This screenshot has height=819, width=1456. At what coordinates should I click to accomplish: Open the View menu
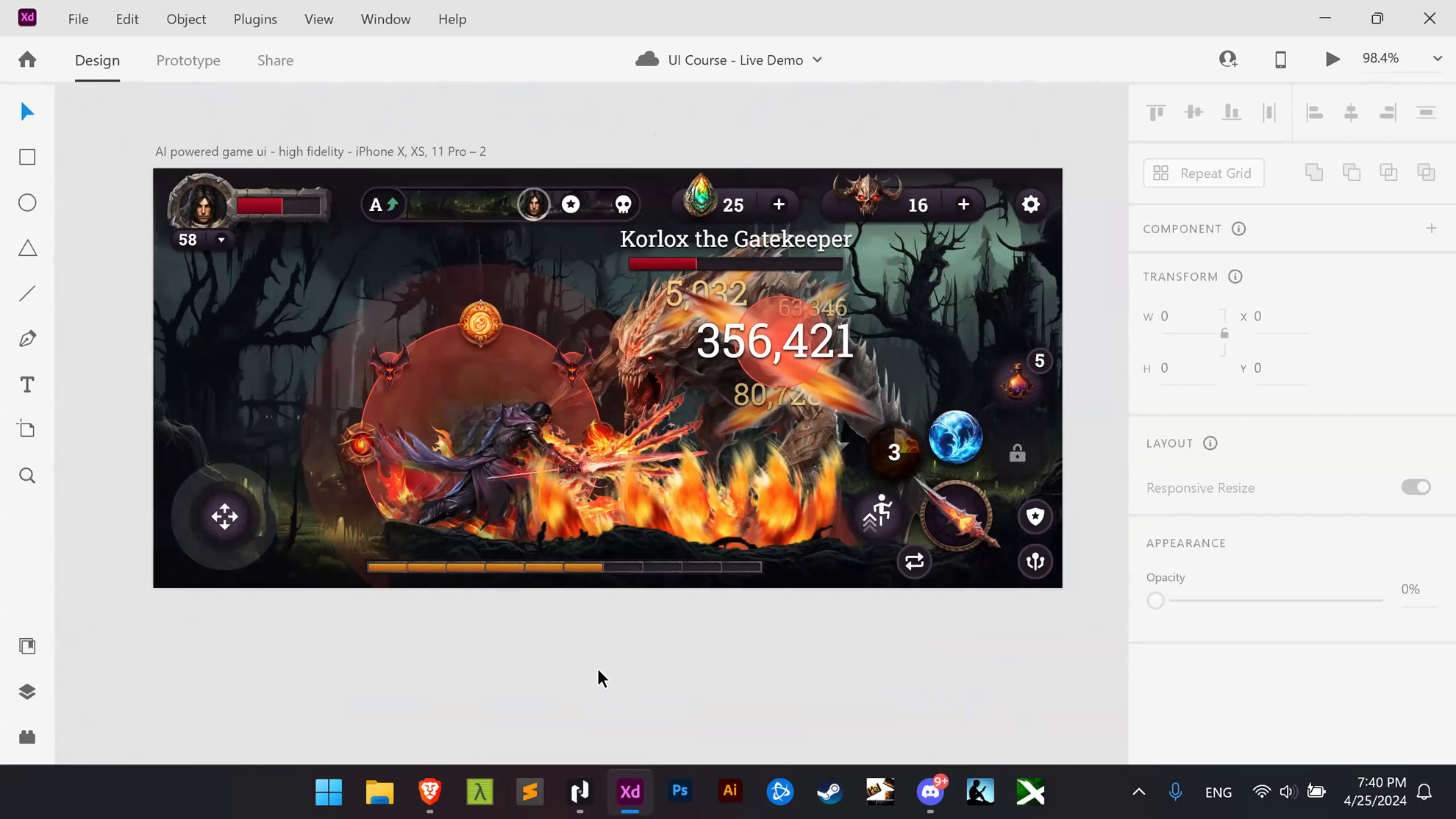click(319, 19)
